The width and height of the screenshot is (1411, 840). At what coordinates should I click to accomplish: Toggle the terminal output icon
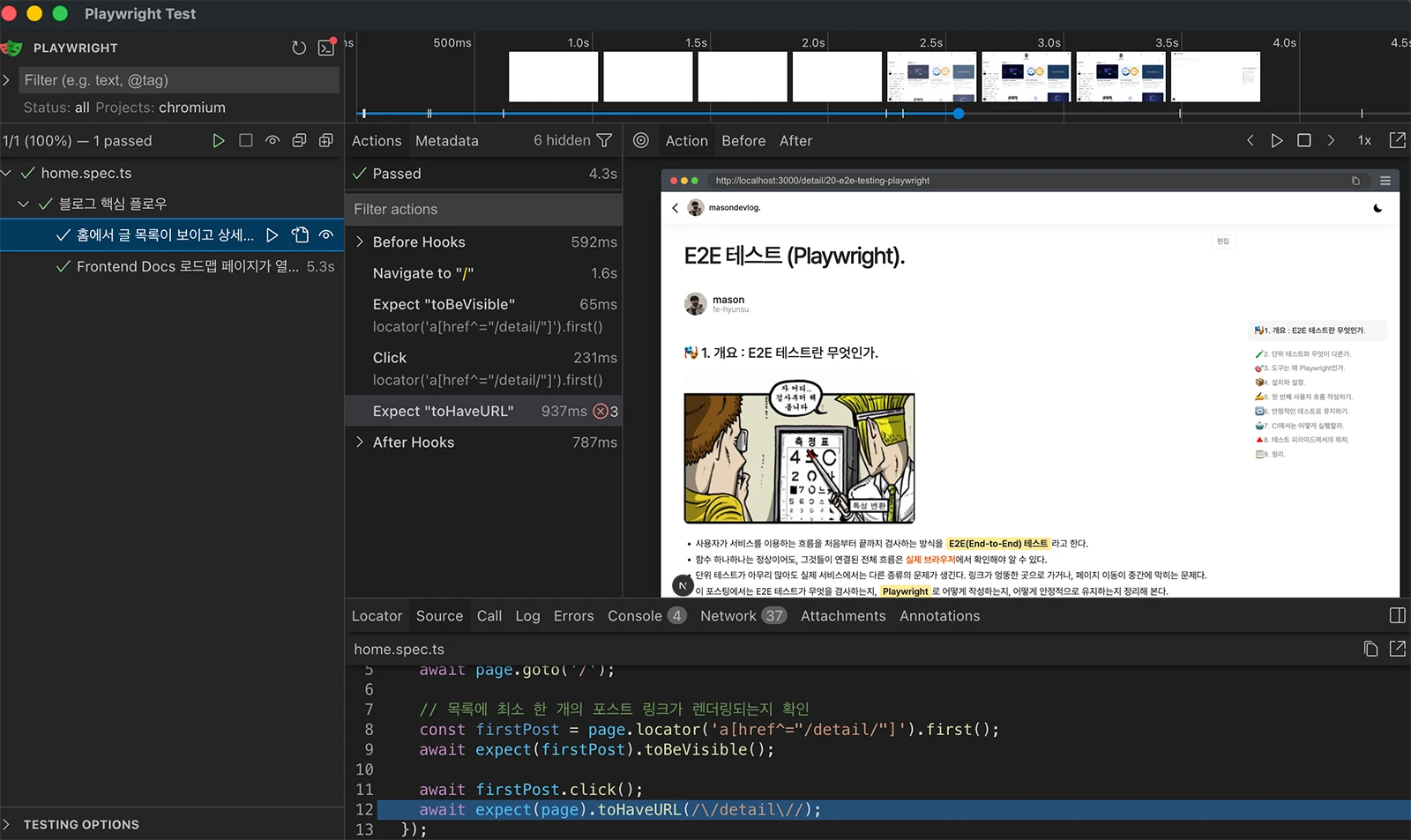pyautogui.click(x=326, y=48)
